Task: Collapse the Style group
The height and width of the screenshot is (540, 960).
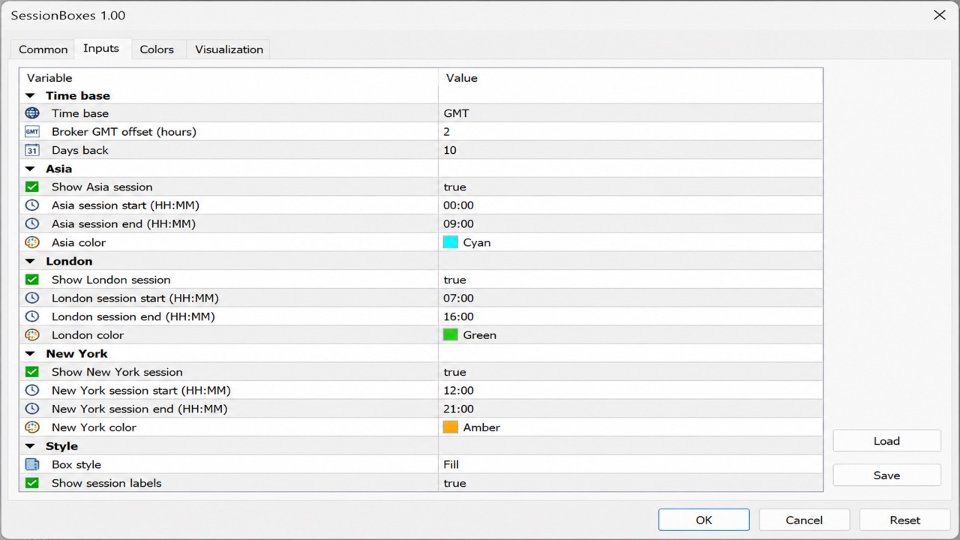Action: point(30,446)
